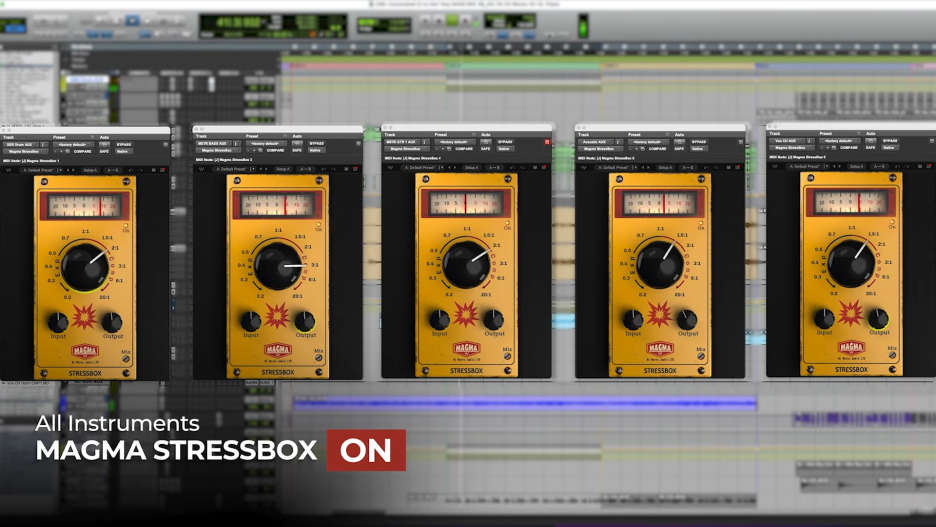Toggle BYPASS in the Vox Ctrl AUX plugin window

[x=890, y=141]
